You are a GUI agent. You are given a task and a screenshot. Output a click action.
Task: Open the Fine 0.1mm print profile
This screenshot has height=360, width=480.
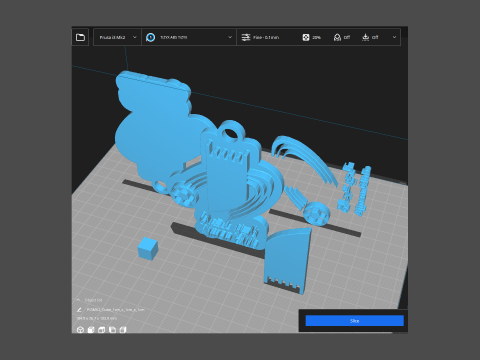click(x=266, y=37)
